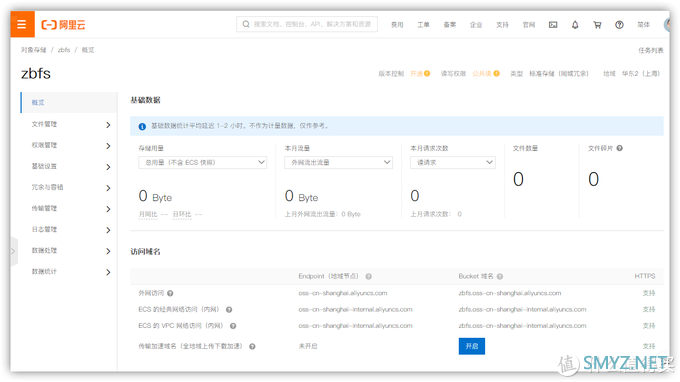
Task: Open the 费用 top menu
Action: pyautogui.click(x=397, y=25)
